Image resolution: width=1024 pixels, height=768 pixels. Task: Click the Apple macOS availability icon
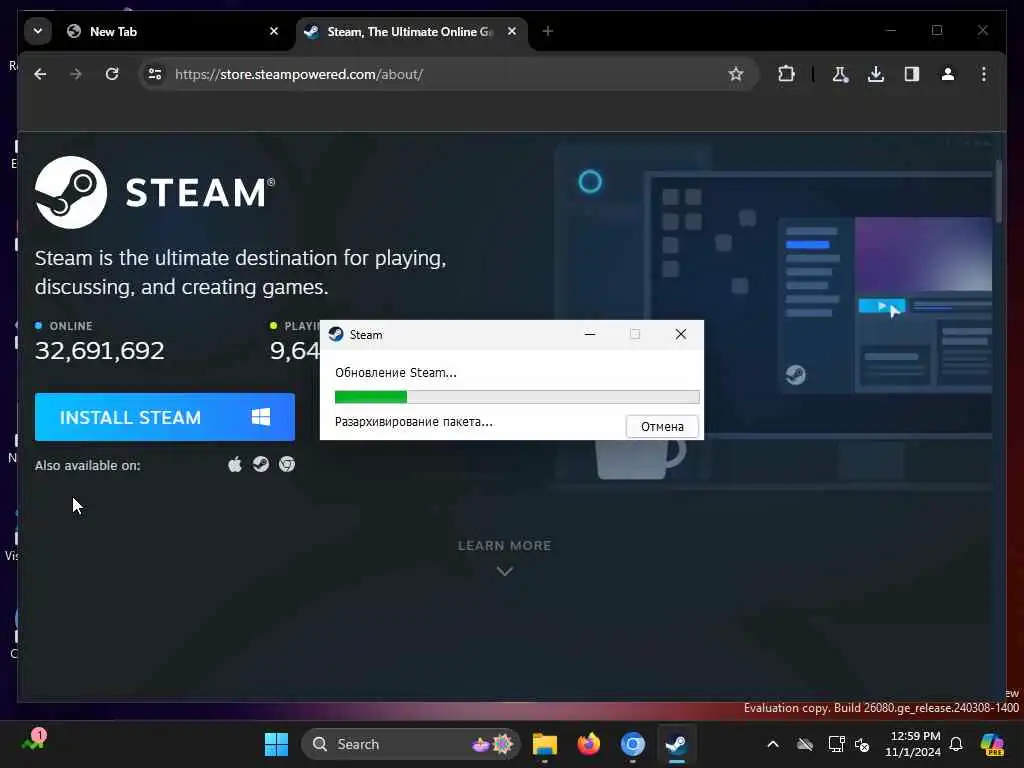click(x=235, y=464)
